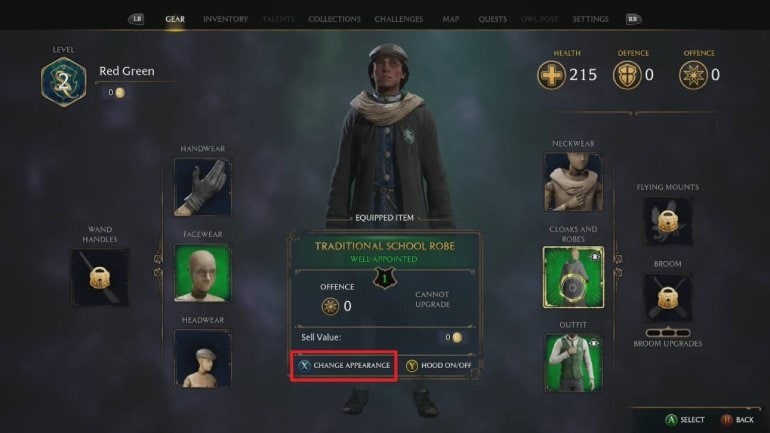Click the locked Flying Mounts slot

tap(667, 221)
